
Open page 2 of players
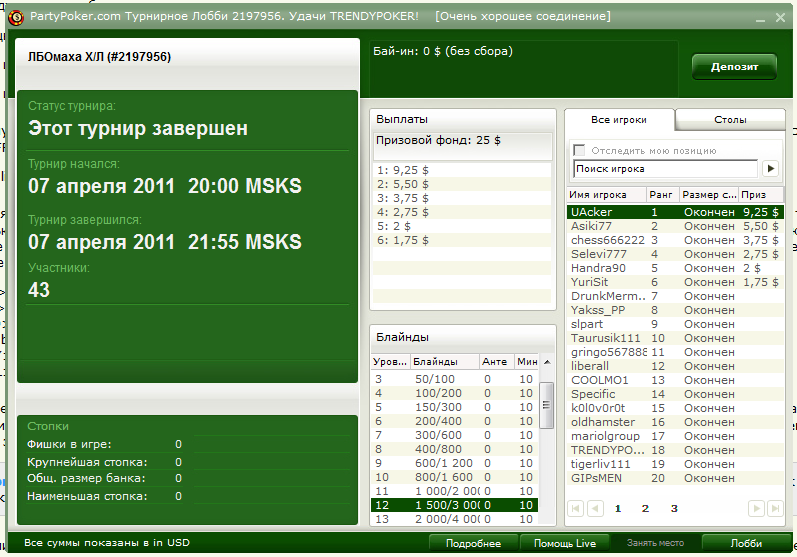pyautogui.click(x=645, y=509)
